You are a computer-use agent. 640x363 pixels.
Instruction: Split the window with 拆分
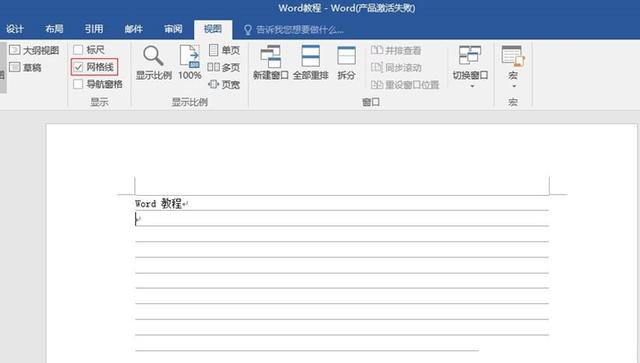[346, 62]
